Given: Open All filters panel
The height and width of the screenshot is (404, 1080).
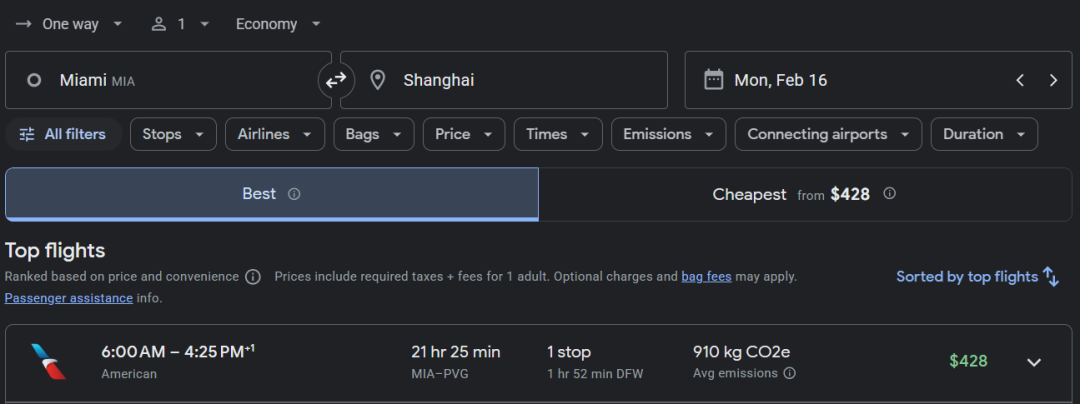Looking at the screenshot, I should [x=63, y=134].
